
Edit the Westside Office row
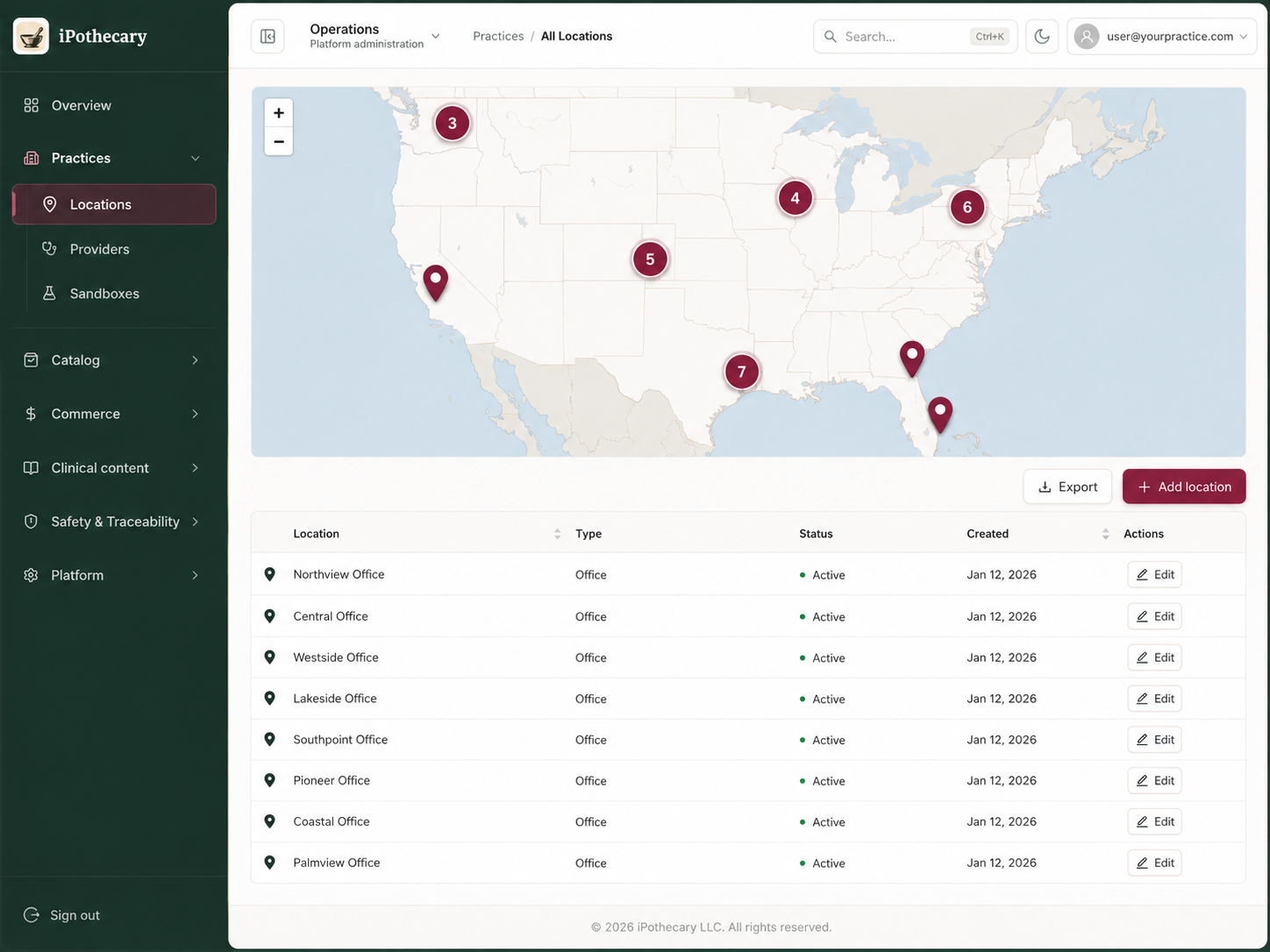[1154, 657]
